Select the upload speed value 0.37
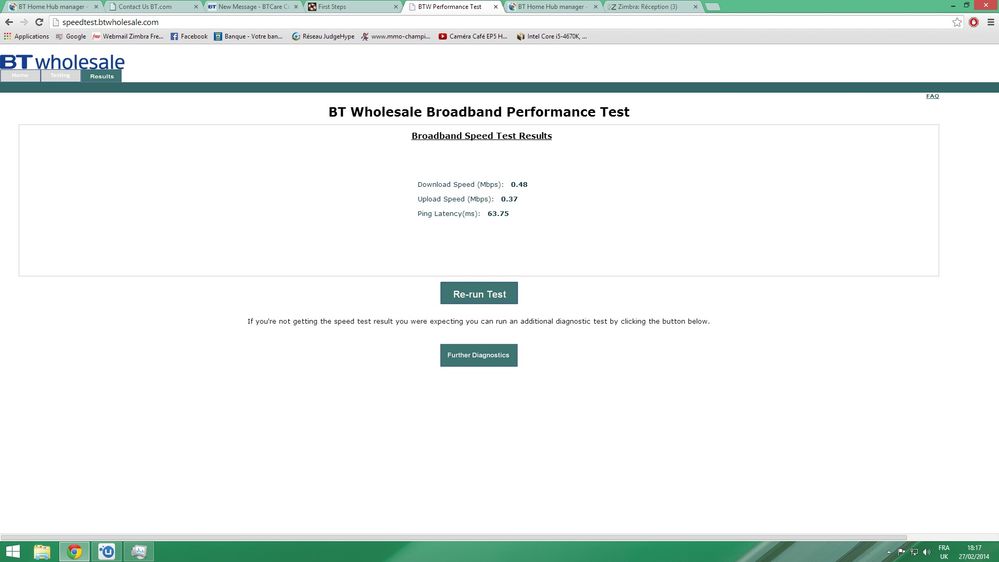The height and width of the screenshot is (562, 999). 509,199
